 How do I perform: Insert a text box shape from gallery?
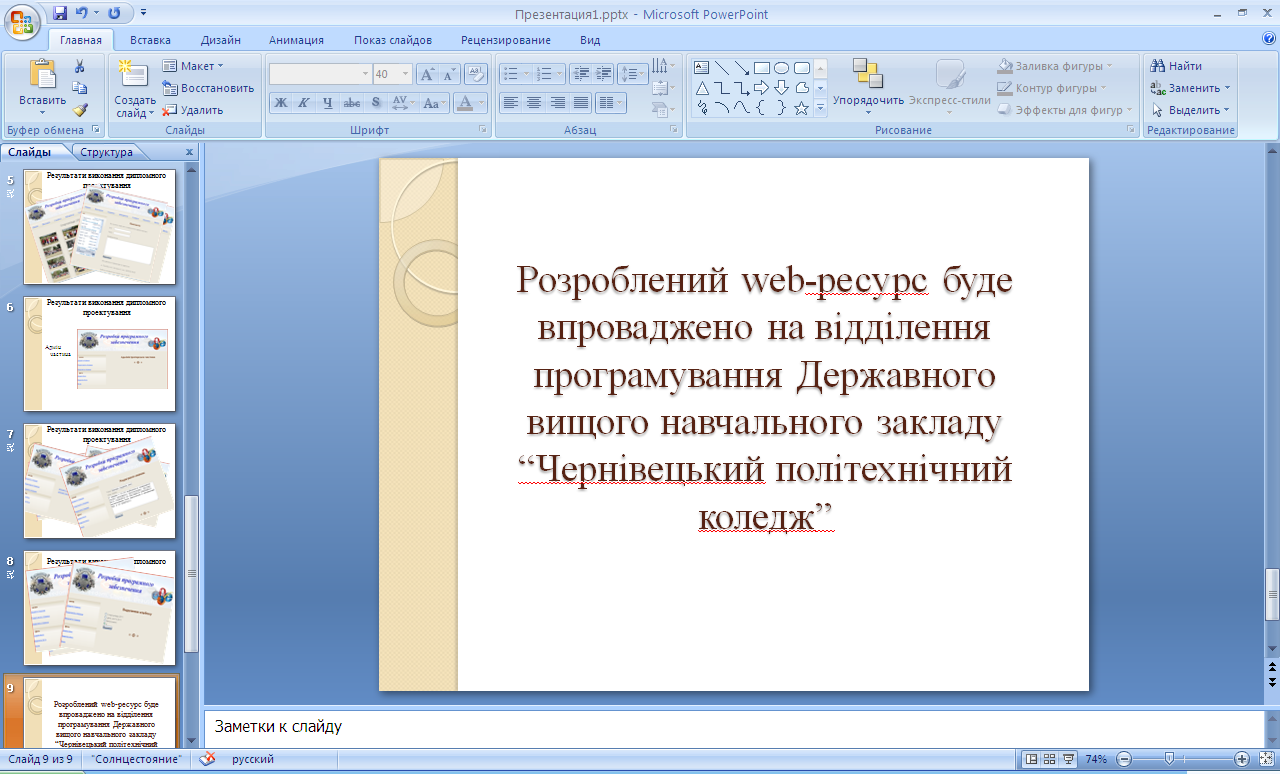click(702, 68)
